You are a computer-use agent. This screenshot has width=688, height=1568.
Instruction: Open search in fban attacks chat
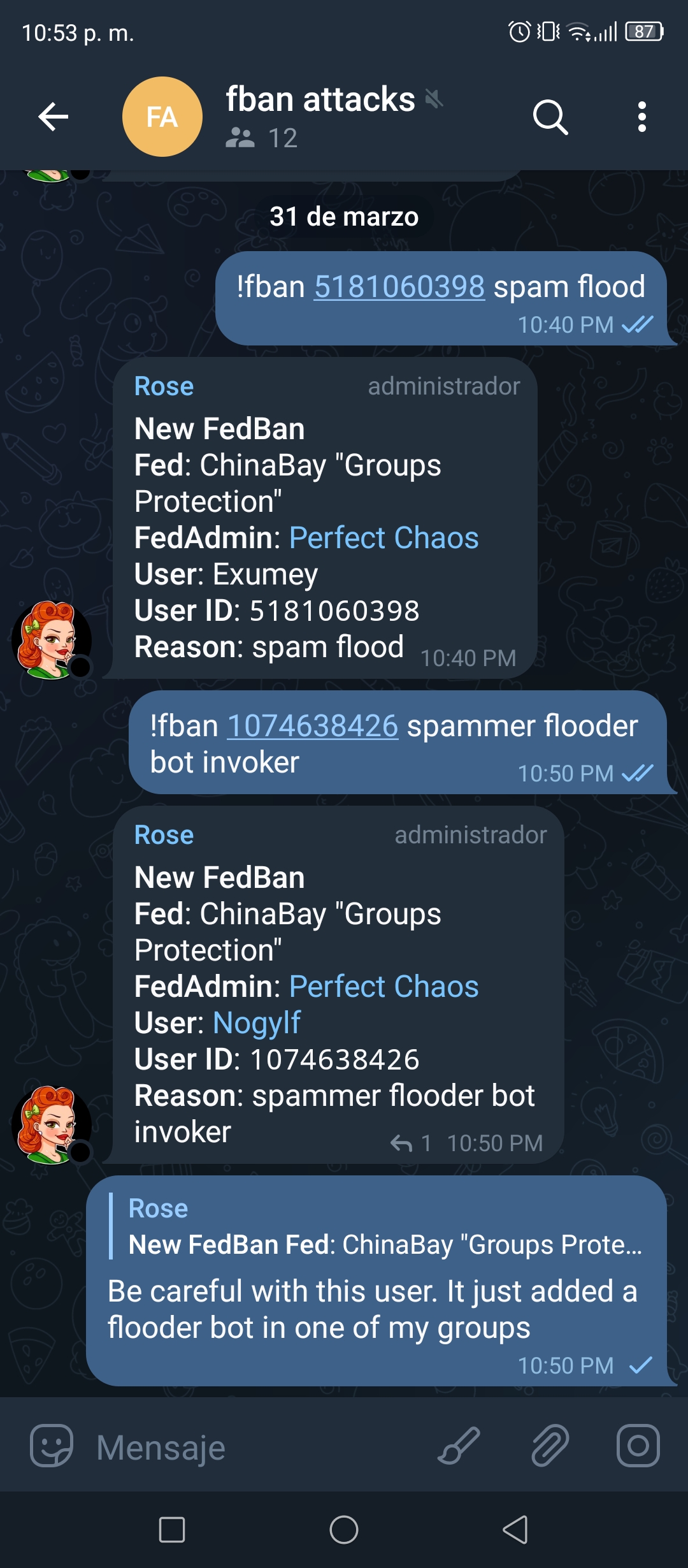pos(550,117)
